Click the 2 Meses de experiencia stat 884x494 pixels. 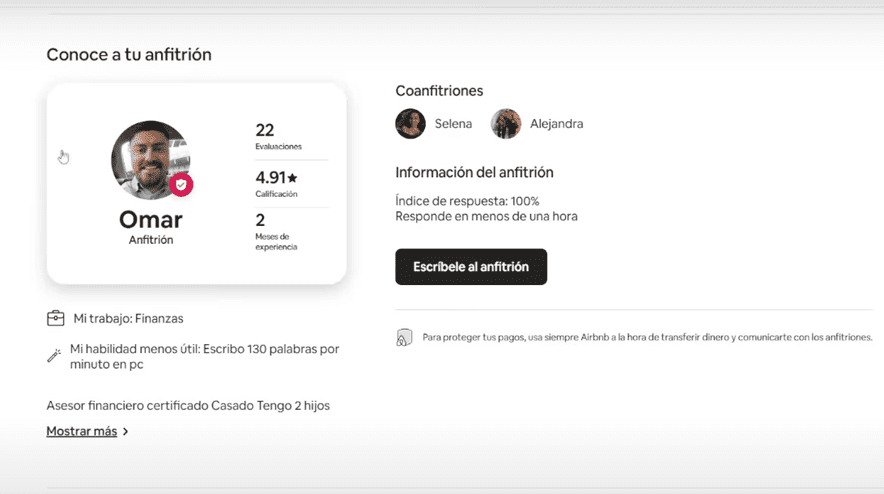[275, 231]
